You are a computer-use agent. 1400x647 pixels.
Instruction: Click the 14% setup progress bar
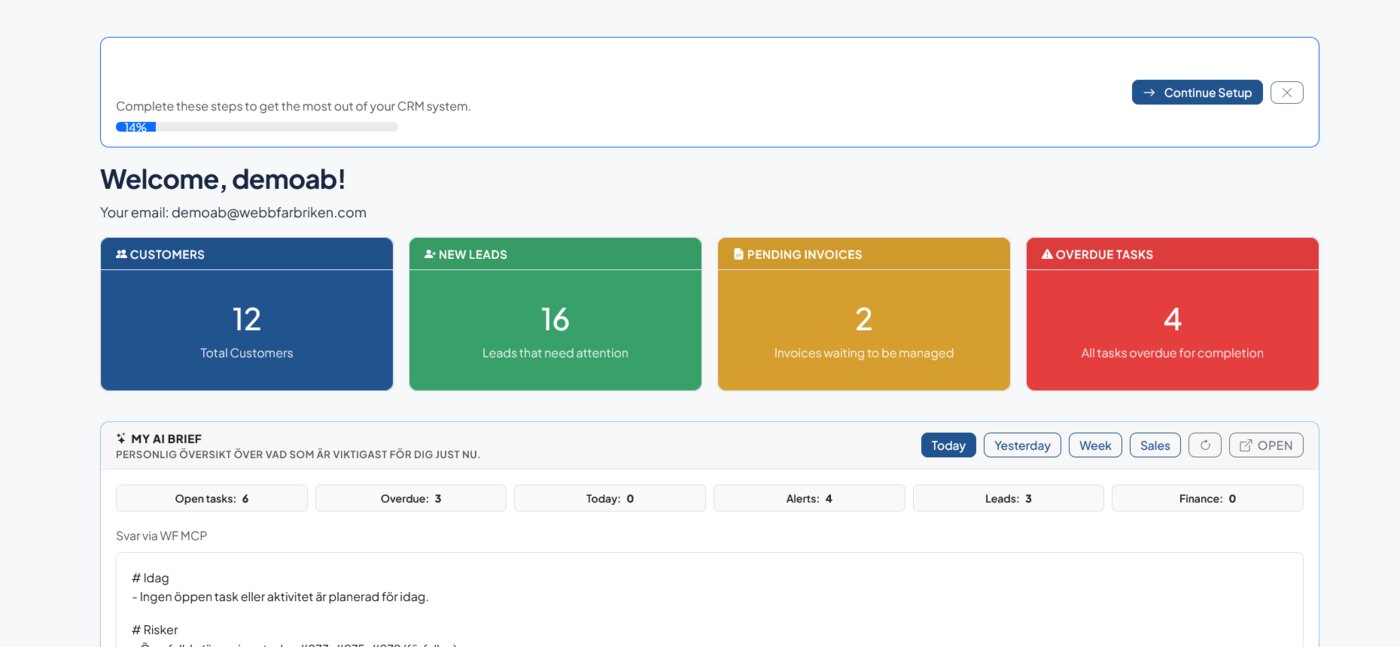coord(137,126)
